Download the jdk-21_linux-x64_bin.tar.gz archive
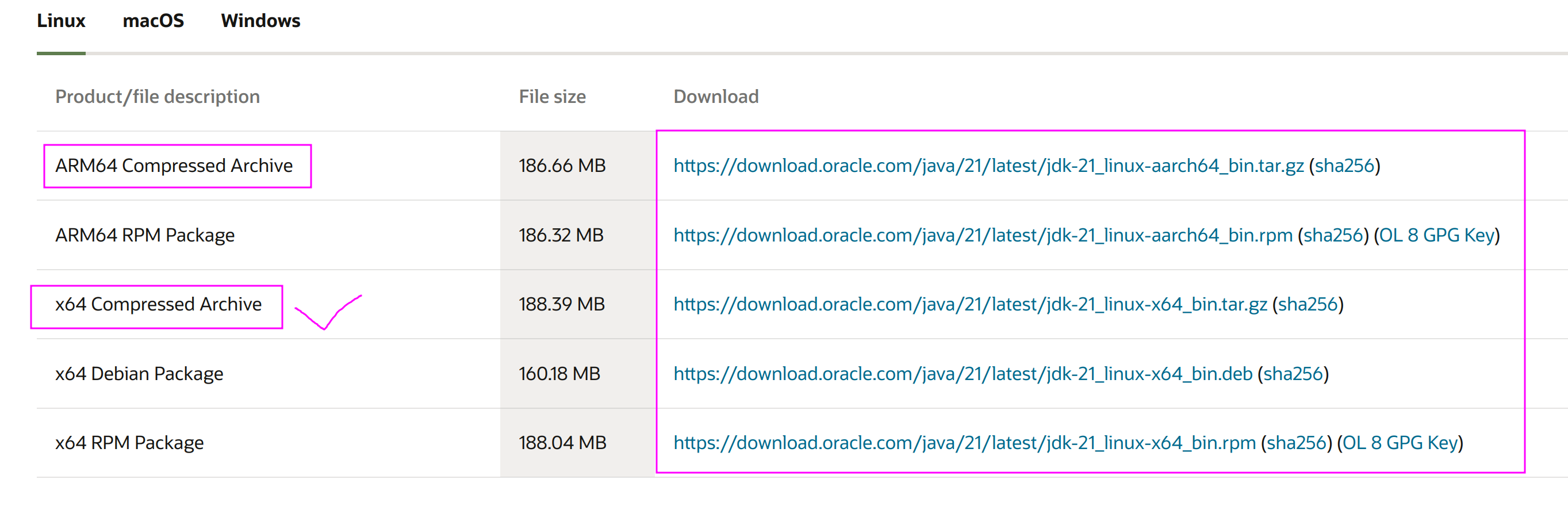The image size is (1568, 506). tap(970, 304)
